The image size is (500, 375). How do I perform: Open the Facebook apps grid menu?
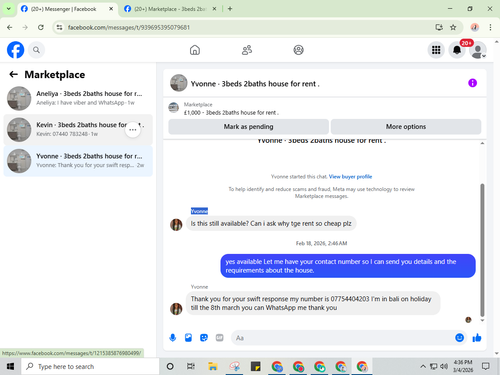436,50
